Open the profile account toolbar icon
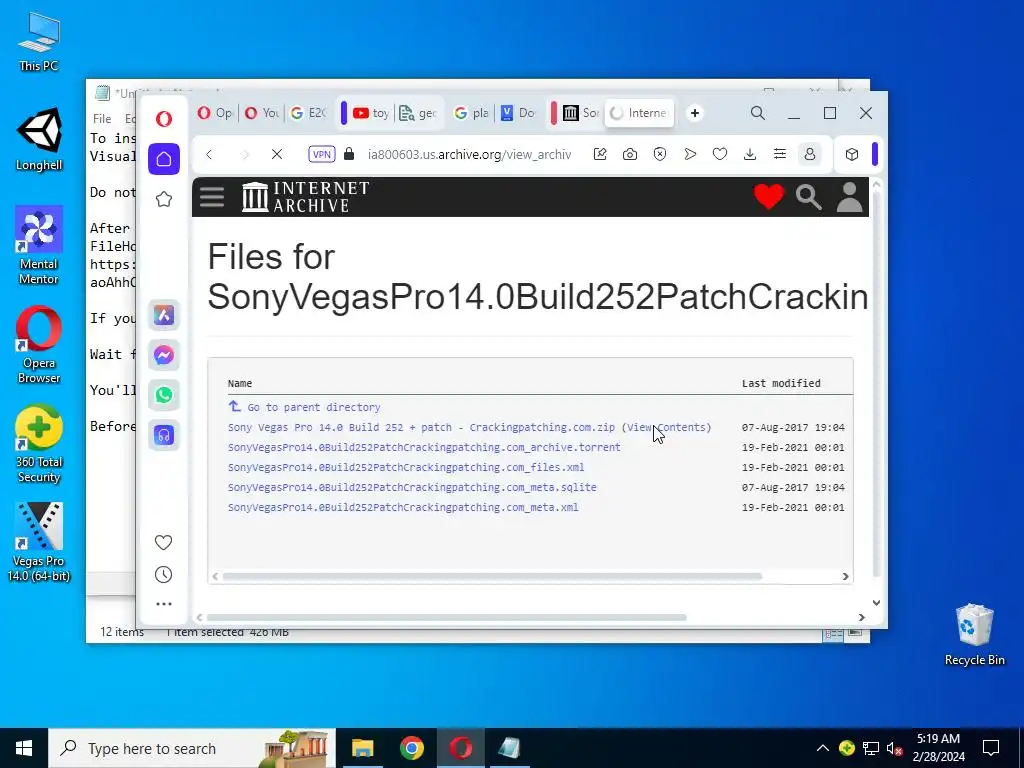The height and width of the screenshot is (768, 1024). click(x=810, y=154)
